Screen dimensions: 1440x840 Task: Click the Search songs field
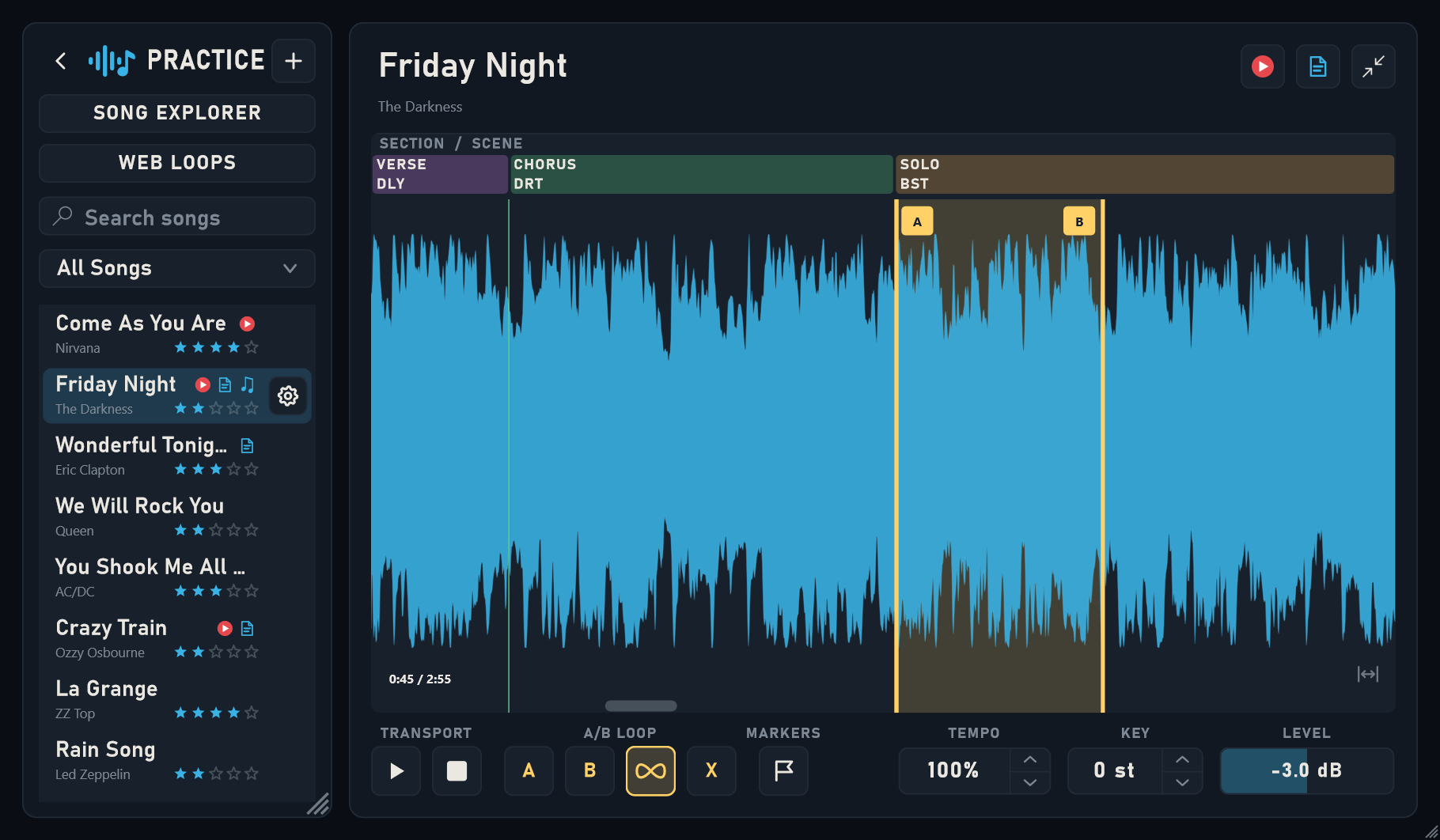point(177,217)
